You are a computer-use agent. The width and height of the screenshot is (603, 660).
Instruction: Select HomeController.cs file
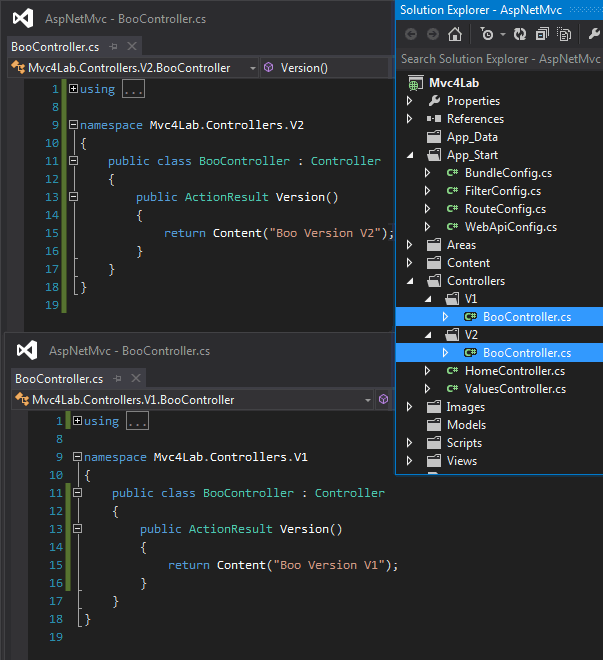(515, 371)
